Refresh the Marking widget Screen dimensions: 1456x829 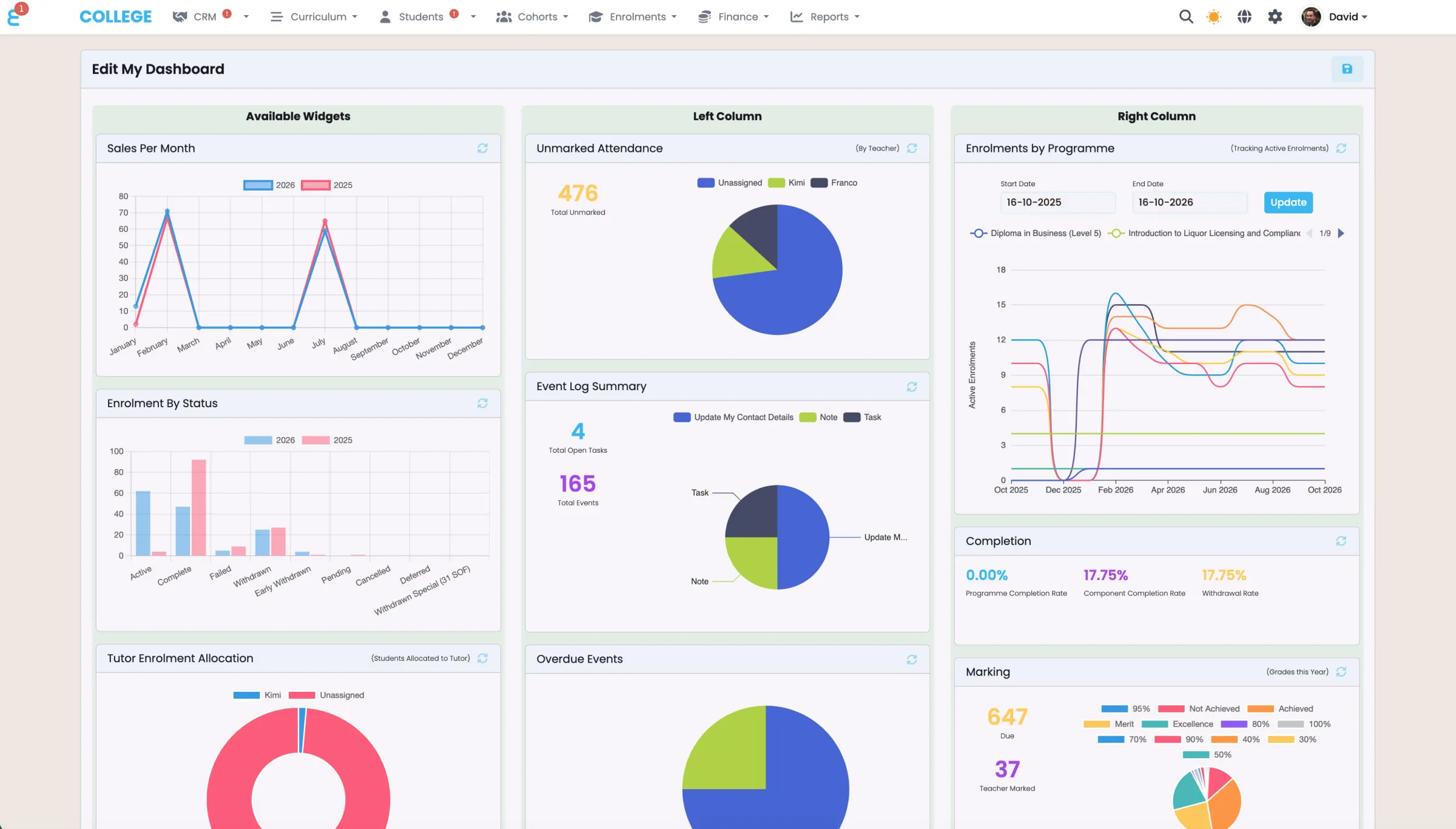click(x=1341, y=672)
